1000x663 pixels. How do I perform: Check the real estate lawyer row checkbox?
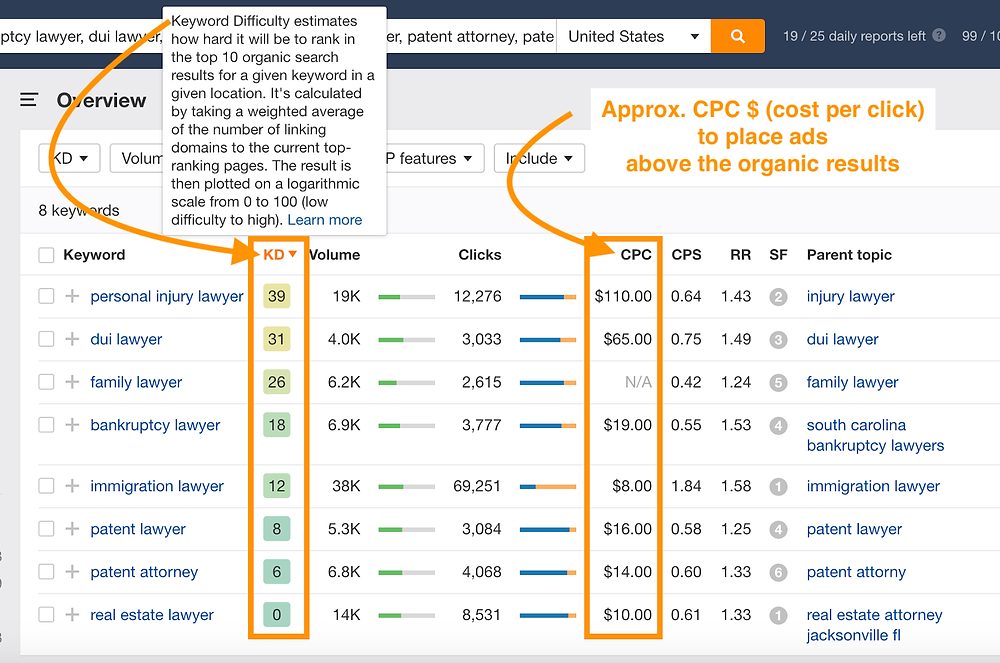[x=46, y=615]
